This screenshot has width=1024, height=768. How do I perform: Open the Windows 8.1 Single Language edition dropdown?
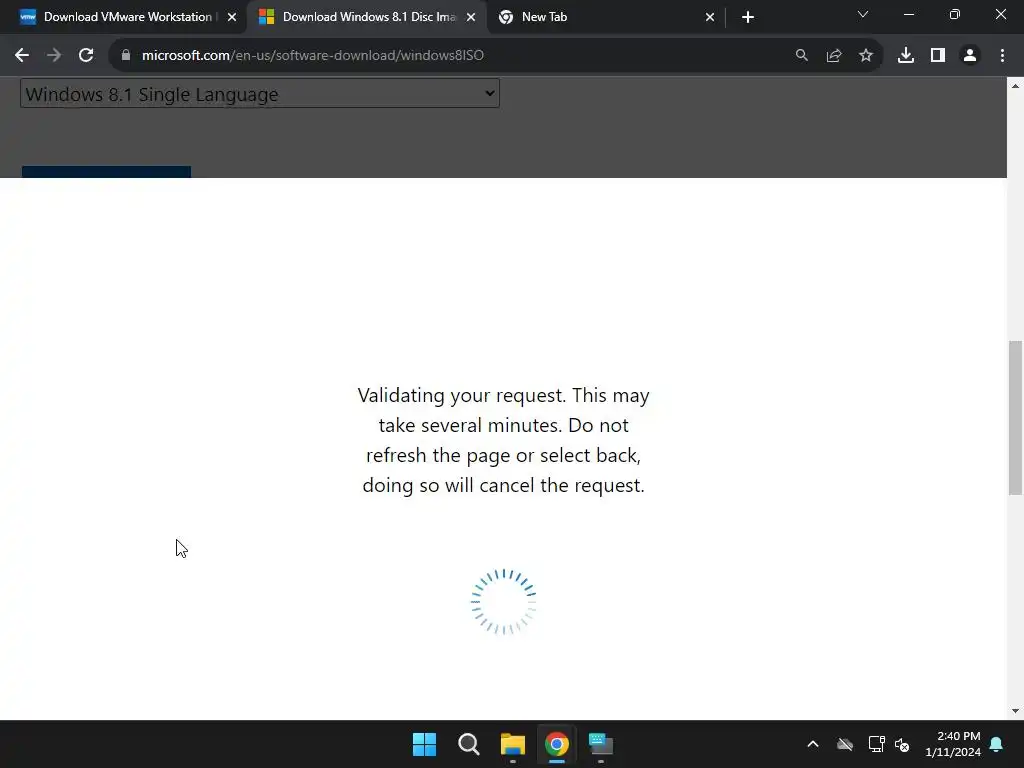point(260,93)
